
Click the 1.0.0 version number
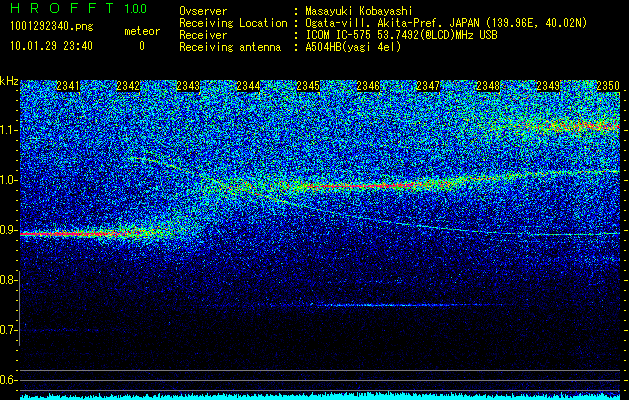pyautogui.click(x=136, y=8)
